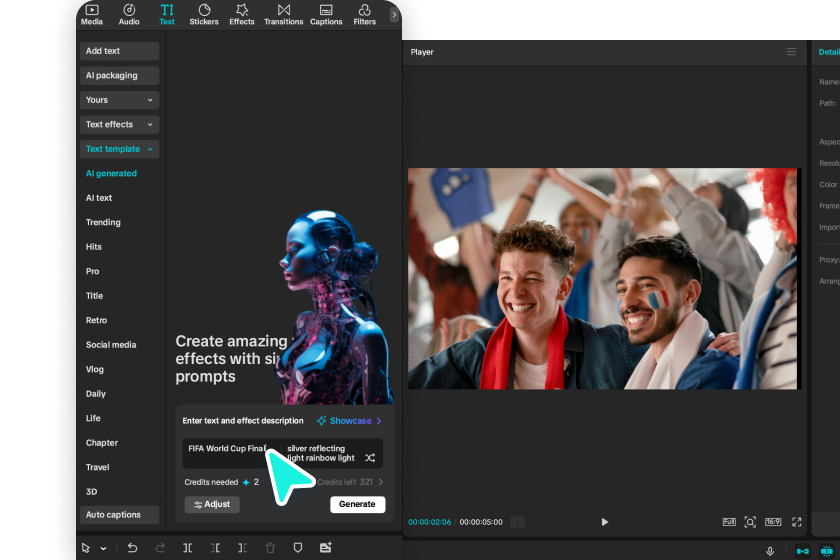The height and width of the screenshot is (560, 840).
Task: Select the Chapter category
Action: pos(102,443)
